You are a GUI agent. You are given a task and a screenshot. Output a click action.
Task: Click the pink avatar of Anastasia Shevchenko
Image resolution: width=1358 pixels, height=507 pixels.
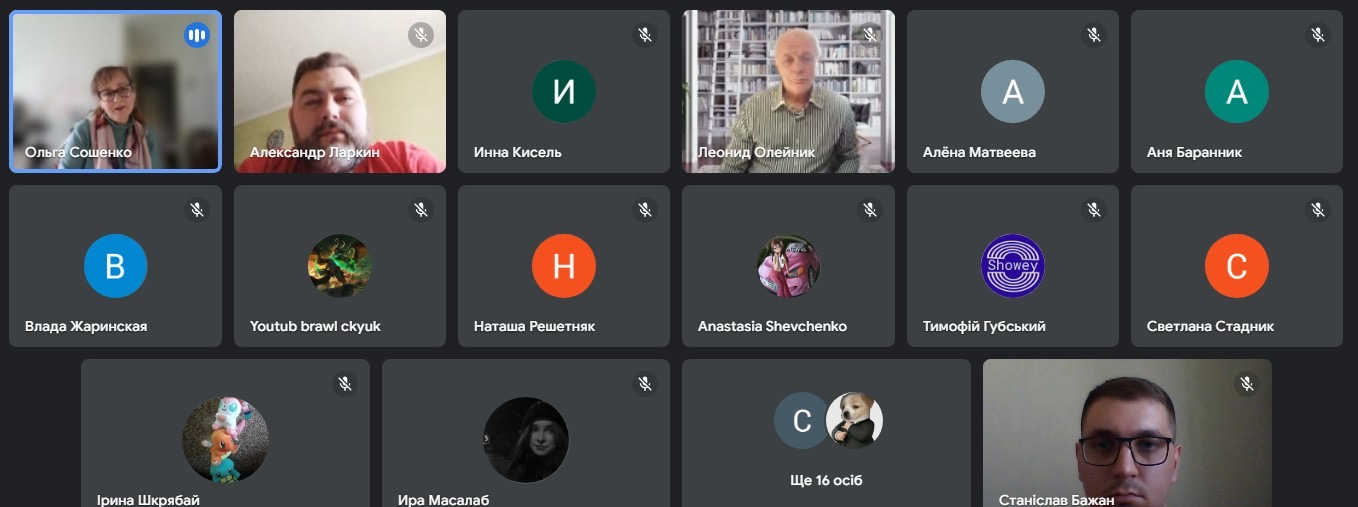(788, 266)
